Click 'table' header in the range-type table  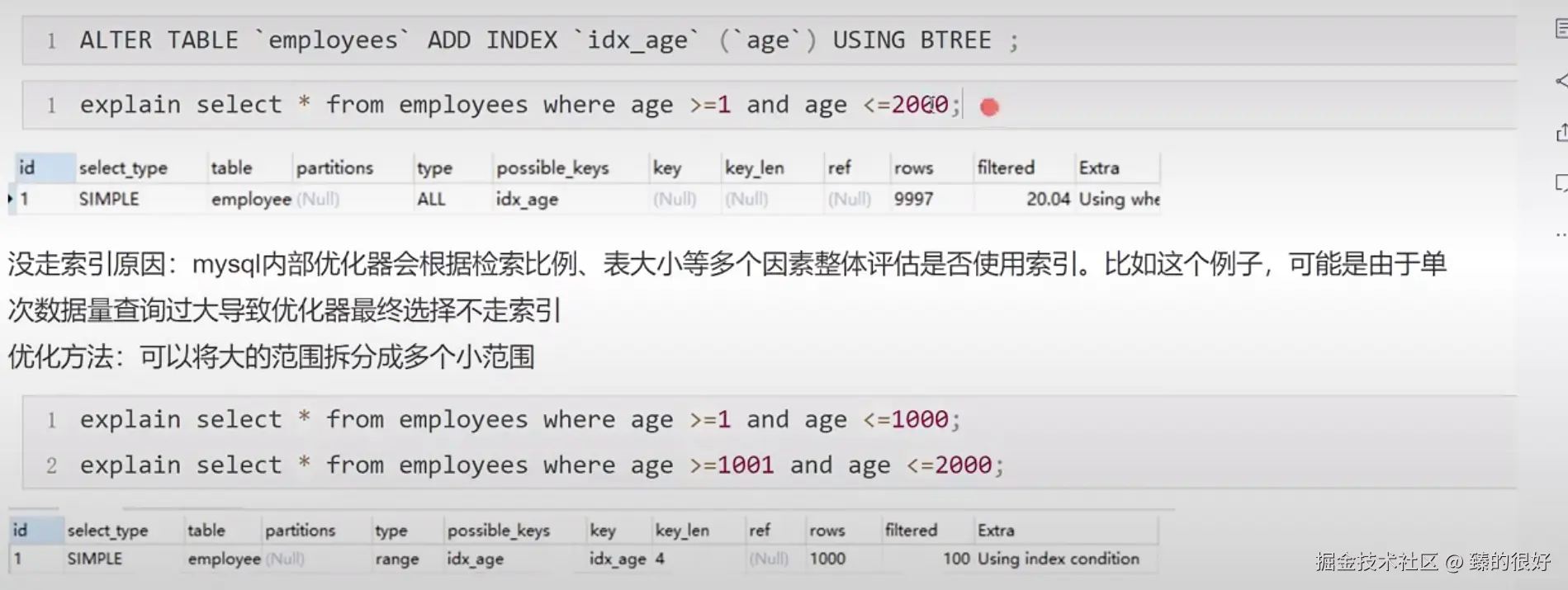coord(206,530)
